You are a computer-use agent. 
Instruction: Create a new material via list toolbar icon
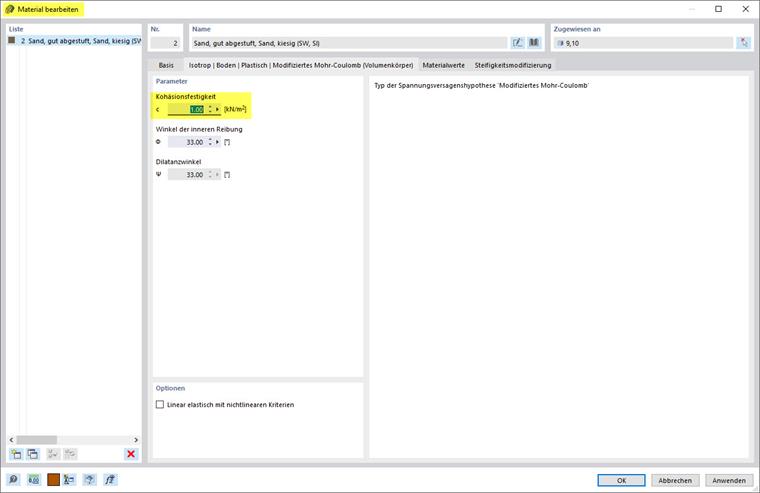pyautogui.click(x=16, y=454)
